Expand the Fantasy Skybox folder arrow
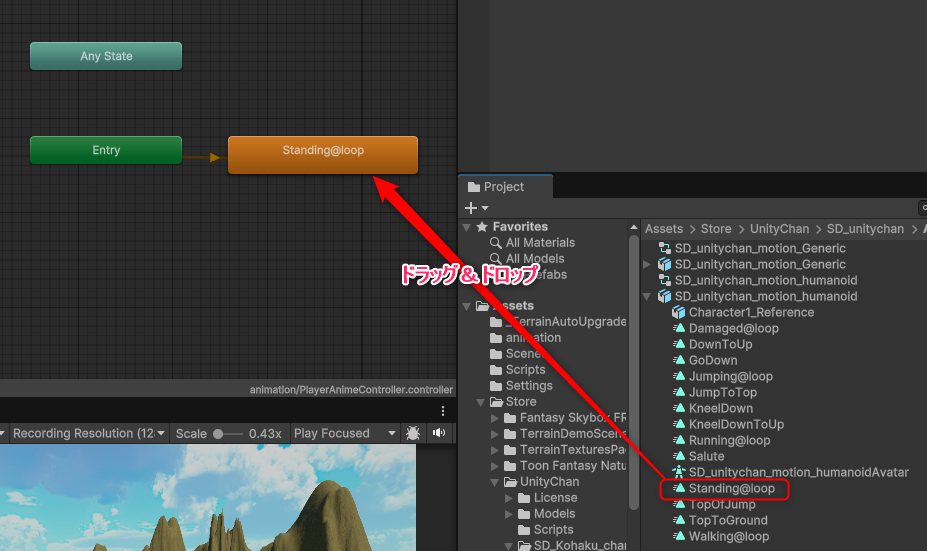Screen dimensions: 927x551 tap(495, 418)
